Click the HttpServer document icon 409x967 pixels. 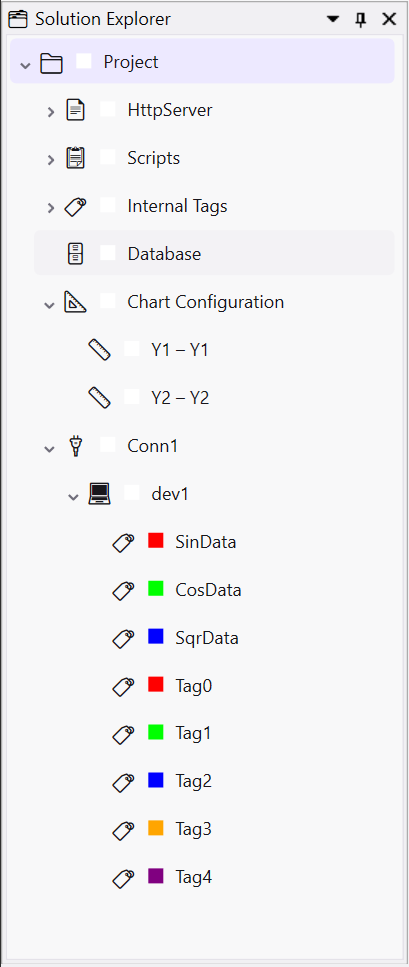(75, 110)
